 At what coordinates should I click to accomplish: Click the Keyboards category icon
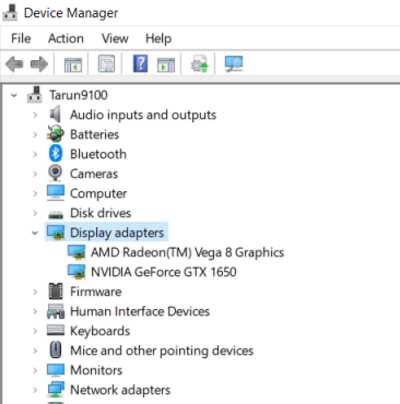pyautogui.click(x=56, y=330)
